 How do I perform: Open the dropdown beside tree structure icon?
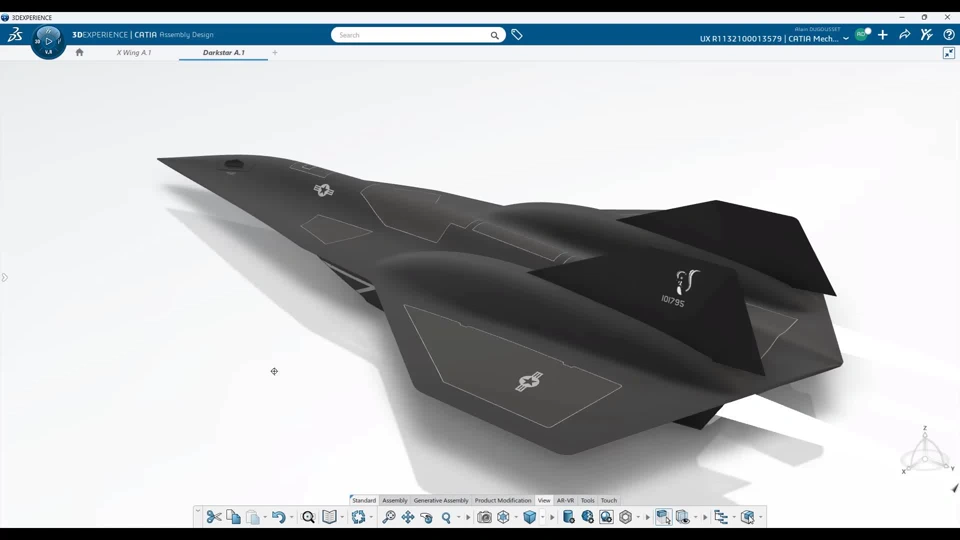click(734, 518)
